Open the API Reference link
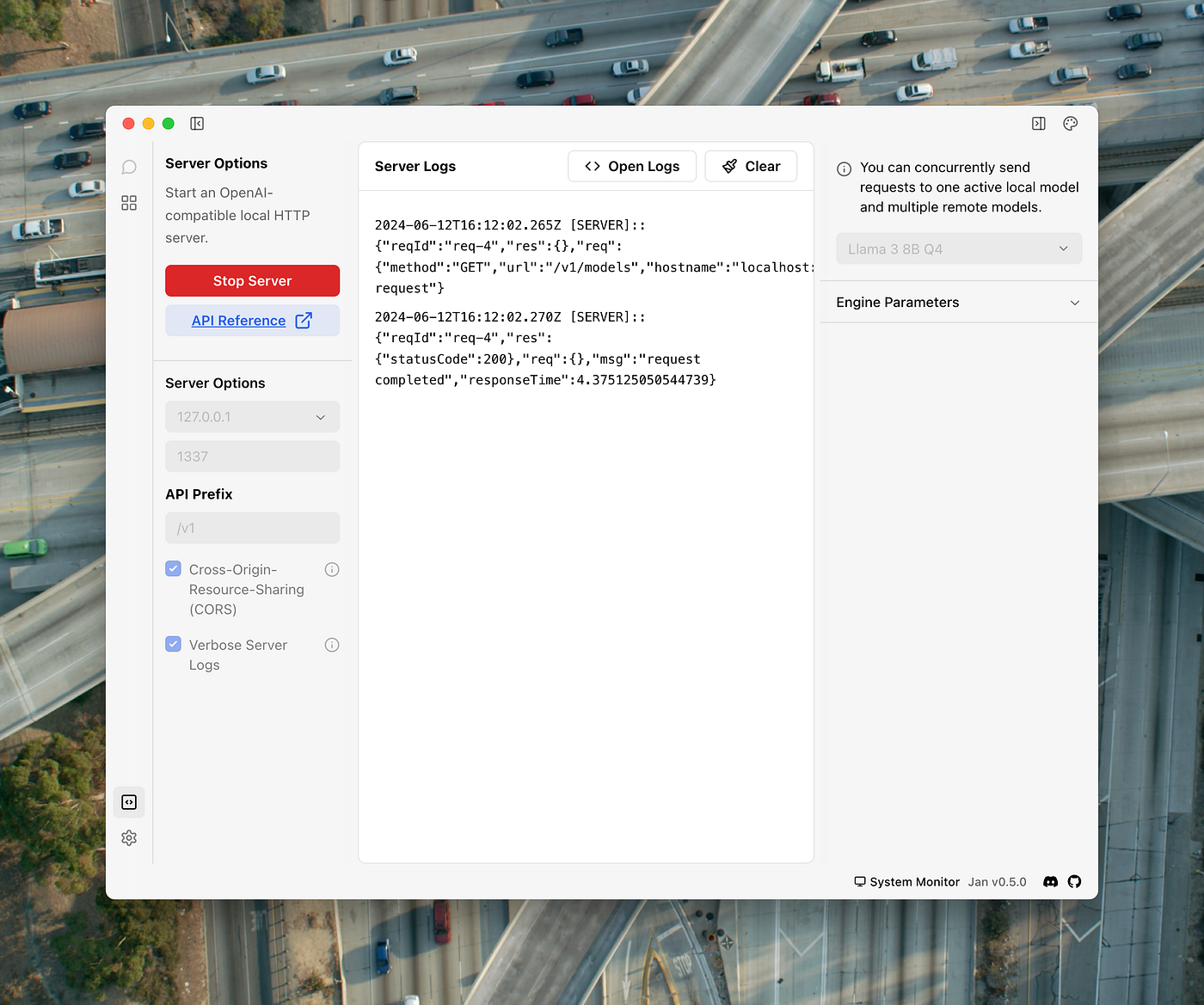This screenshot has width=1204, height=1005. (x=253, y=321)
